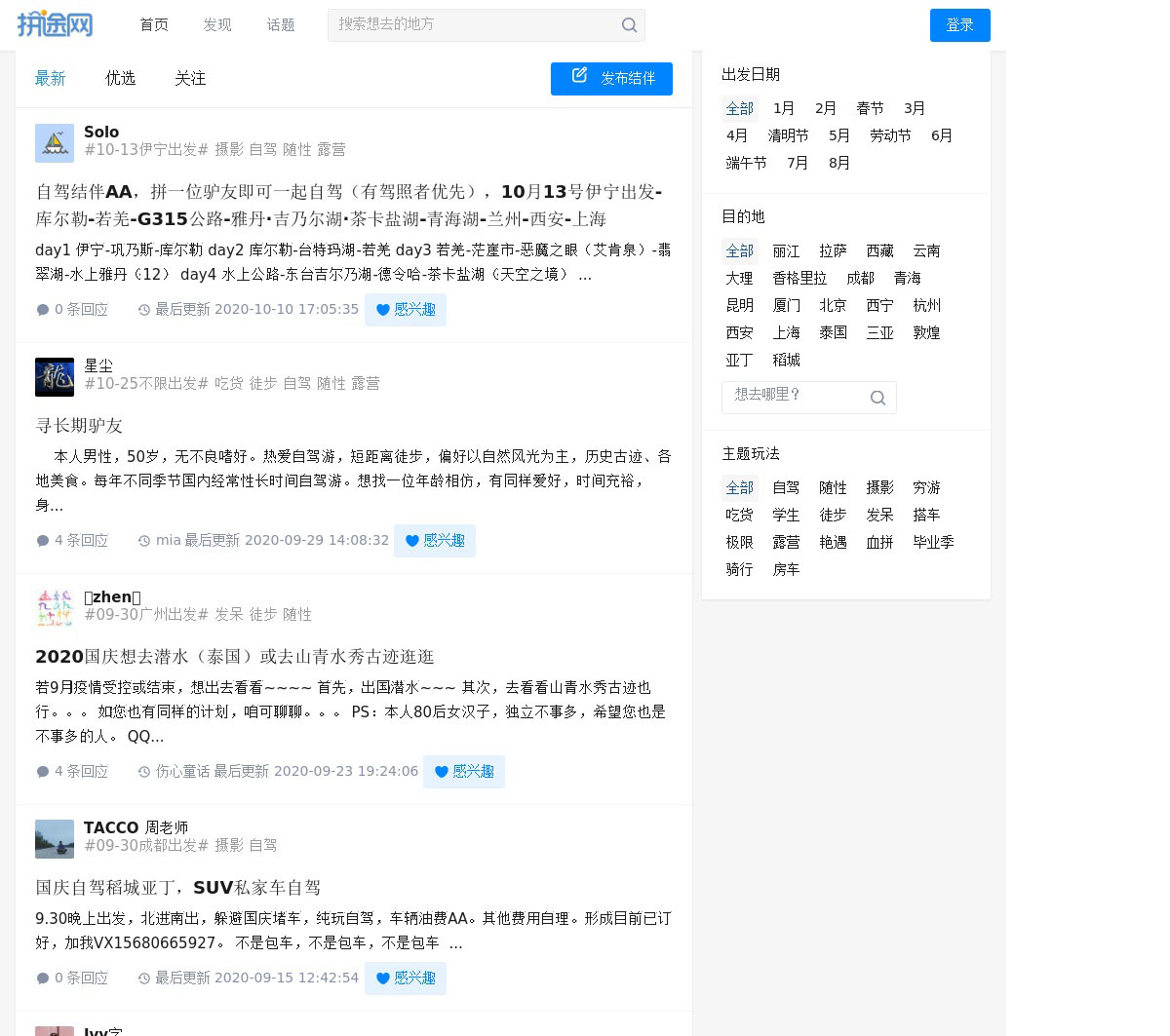Click 0 条回应 on Solo's post

tap(82, 310)
